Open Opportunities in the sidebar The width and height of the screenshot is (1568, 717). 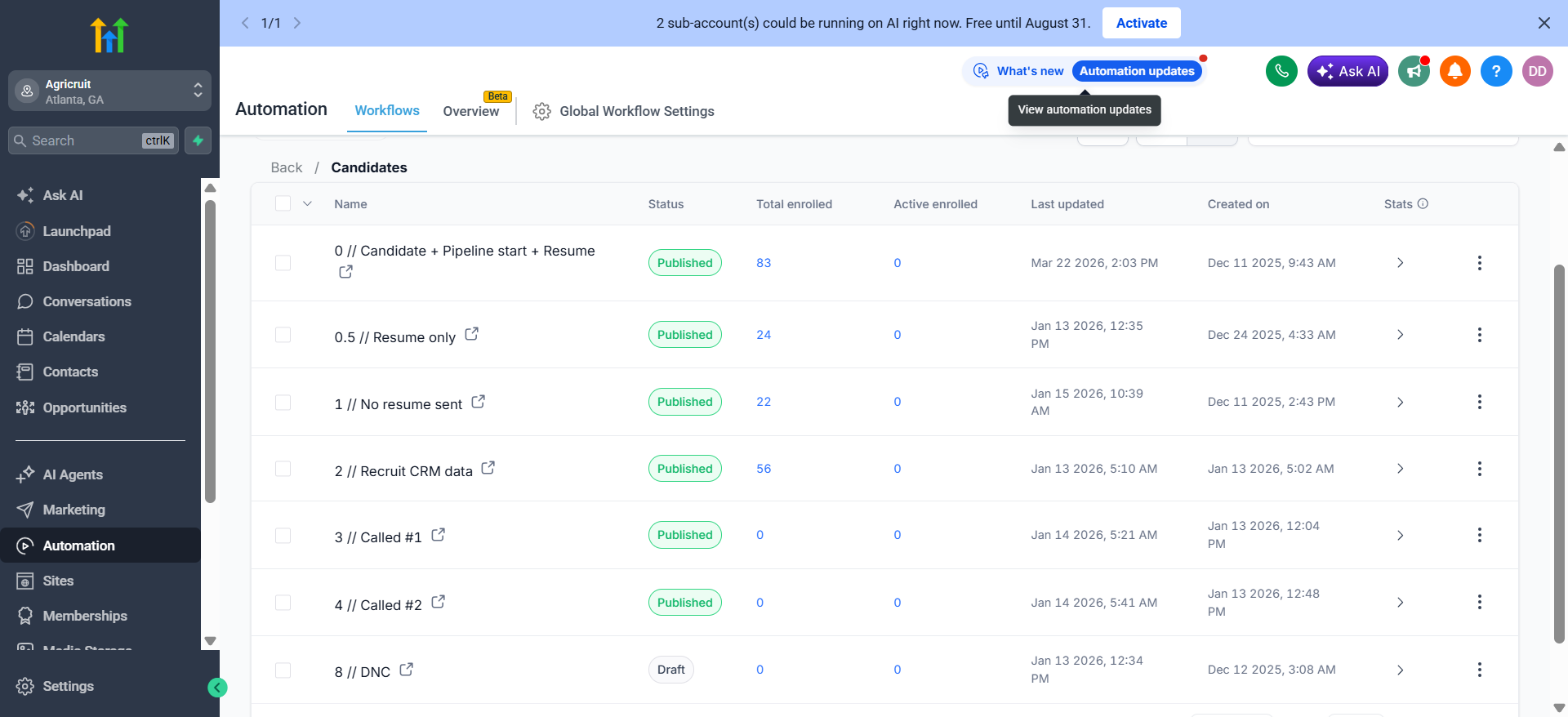tap(100, 407)
